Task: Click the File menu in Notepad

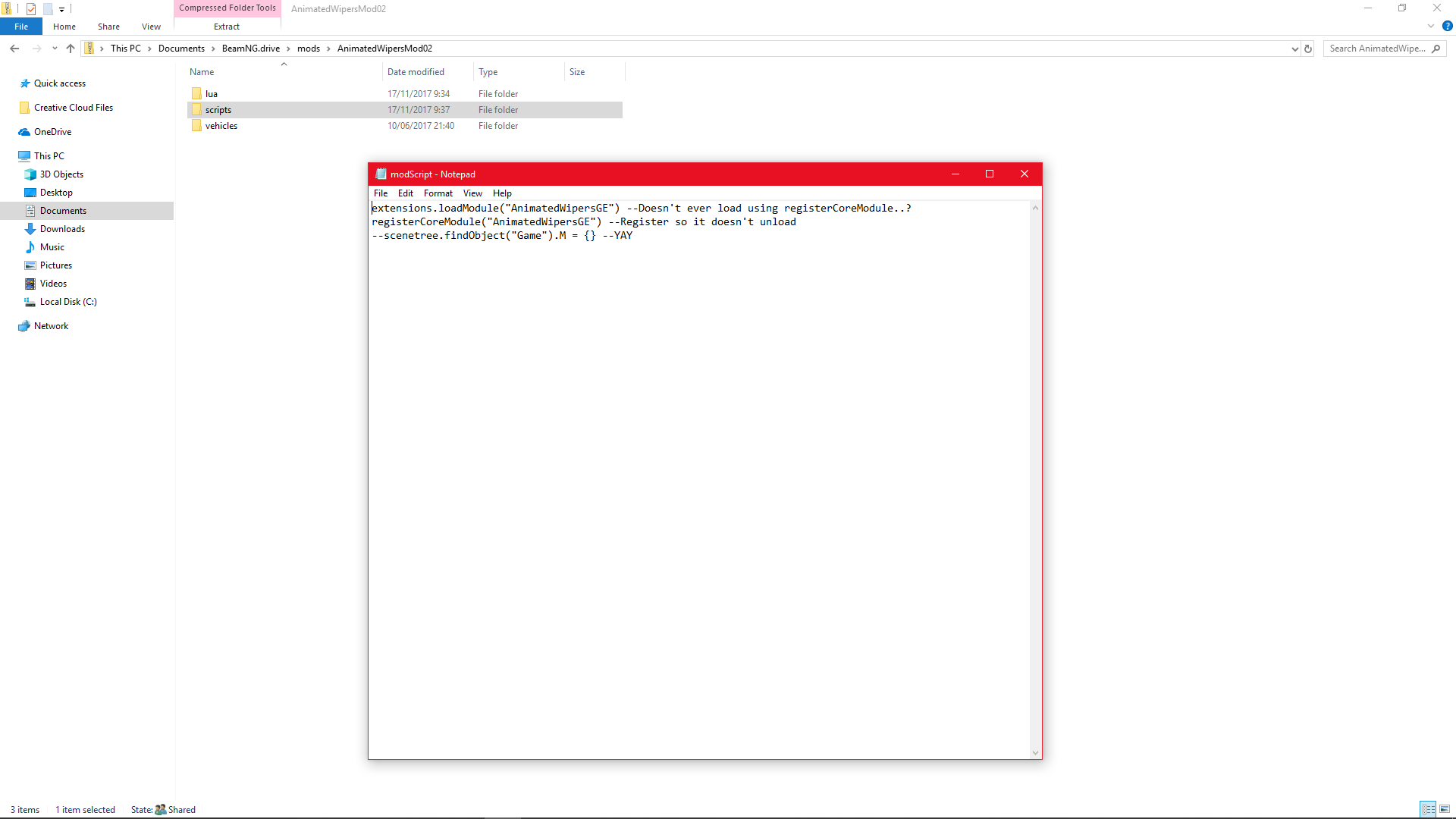Action: click(380, 193)
